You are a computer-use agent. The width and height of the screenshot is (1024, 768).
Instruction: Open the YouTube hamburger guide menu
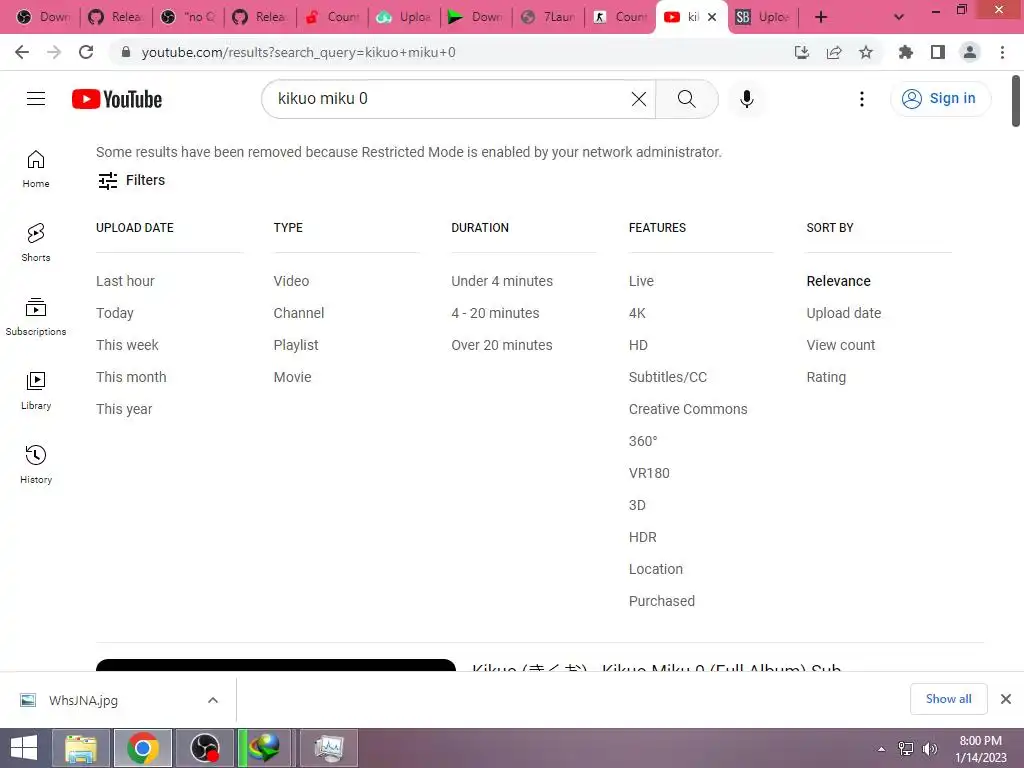(36, 99)
